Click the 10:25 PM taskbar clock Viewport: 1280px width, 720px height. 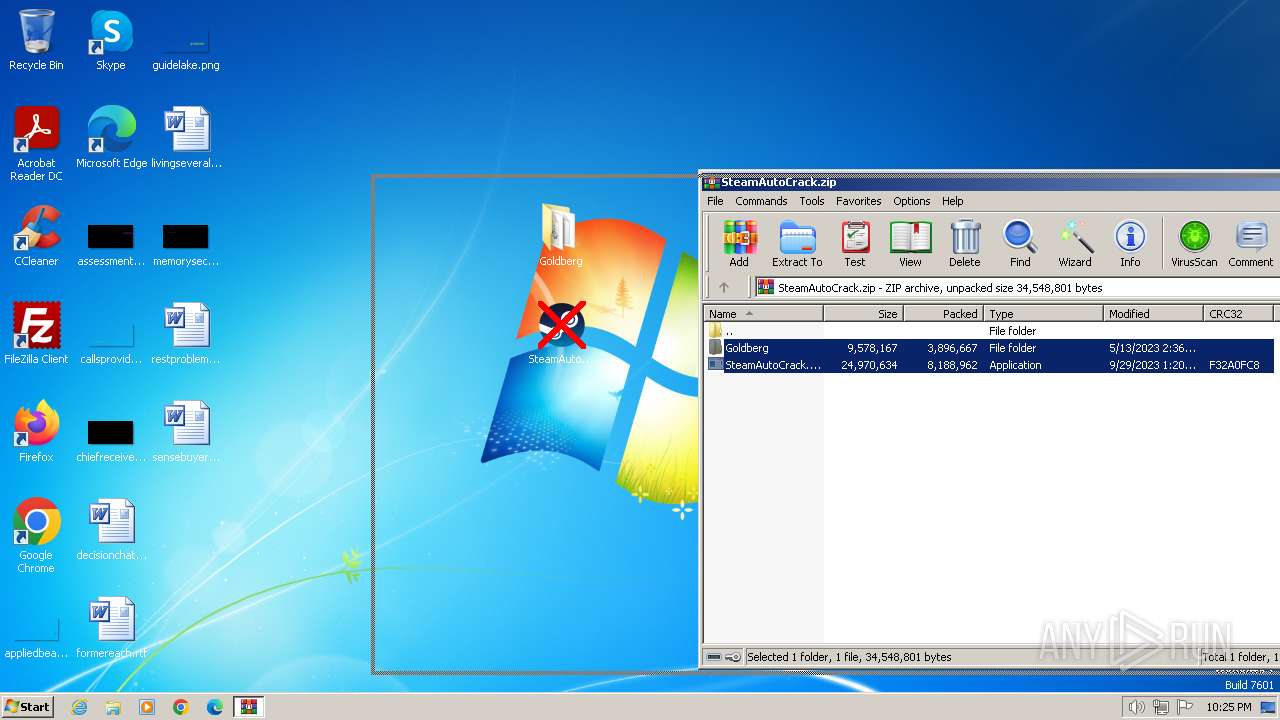pos(1228,707)
